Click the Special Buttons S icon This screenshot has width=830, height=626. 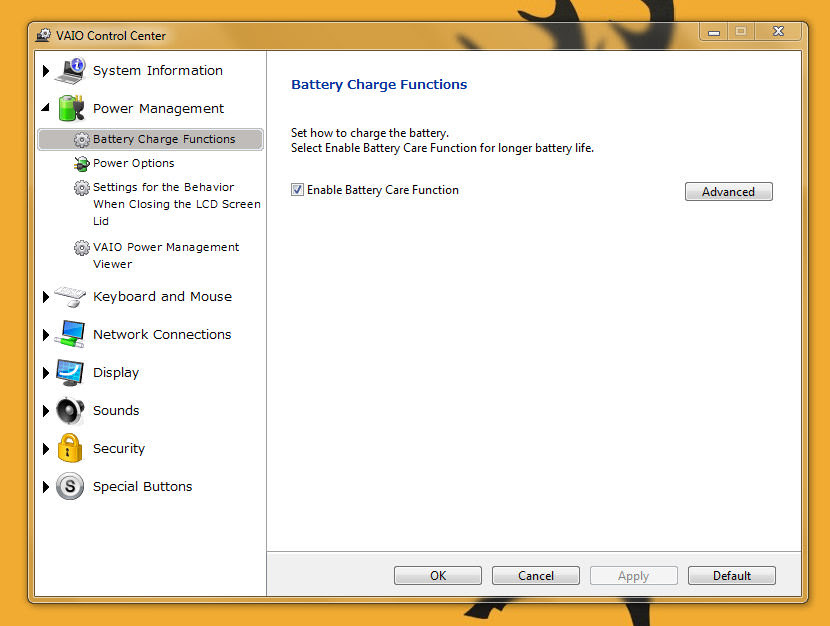[70, 486]
